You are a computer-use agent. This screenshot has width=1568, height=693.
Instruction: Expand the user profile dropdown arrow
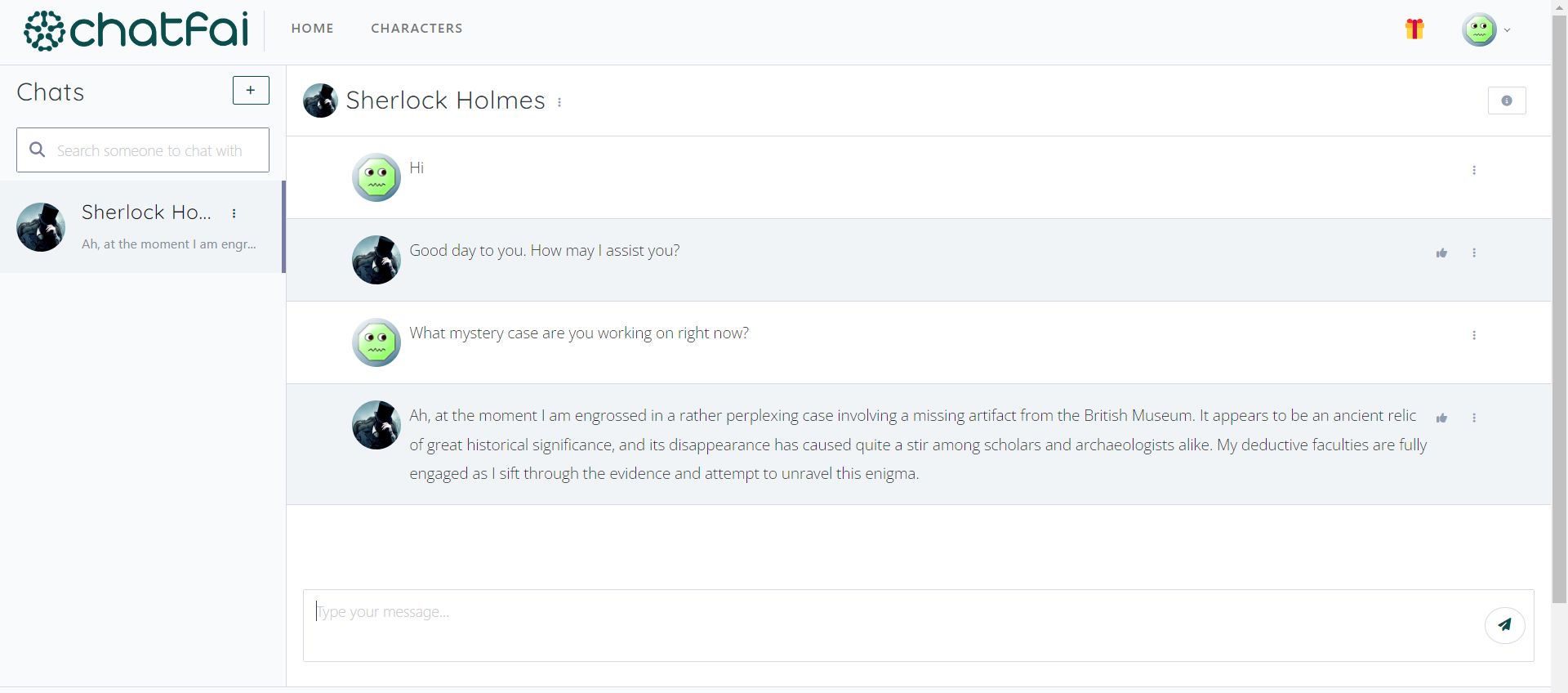(x=1507, y=30)
